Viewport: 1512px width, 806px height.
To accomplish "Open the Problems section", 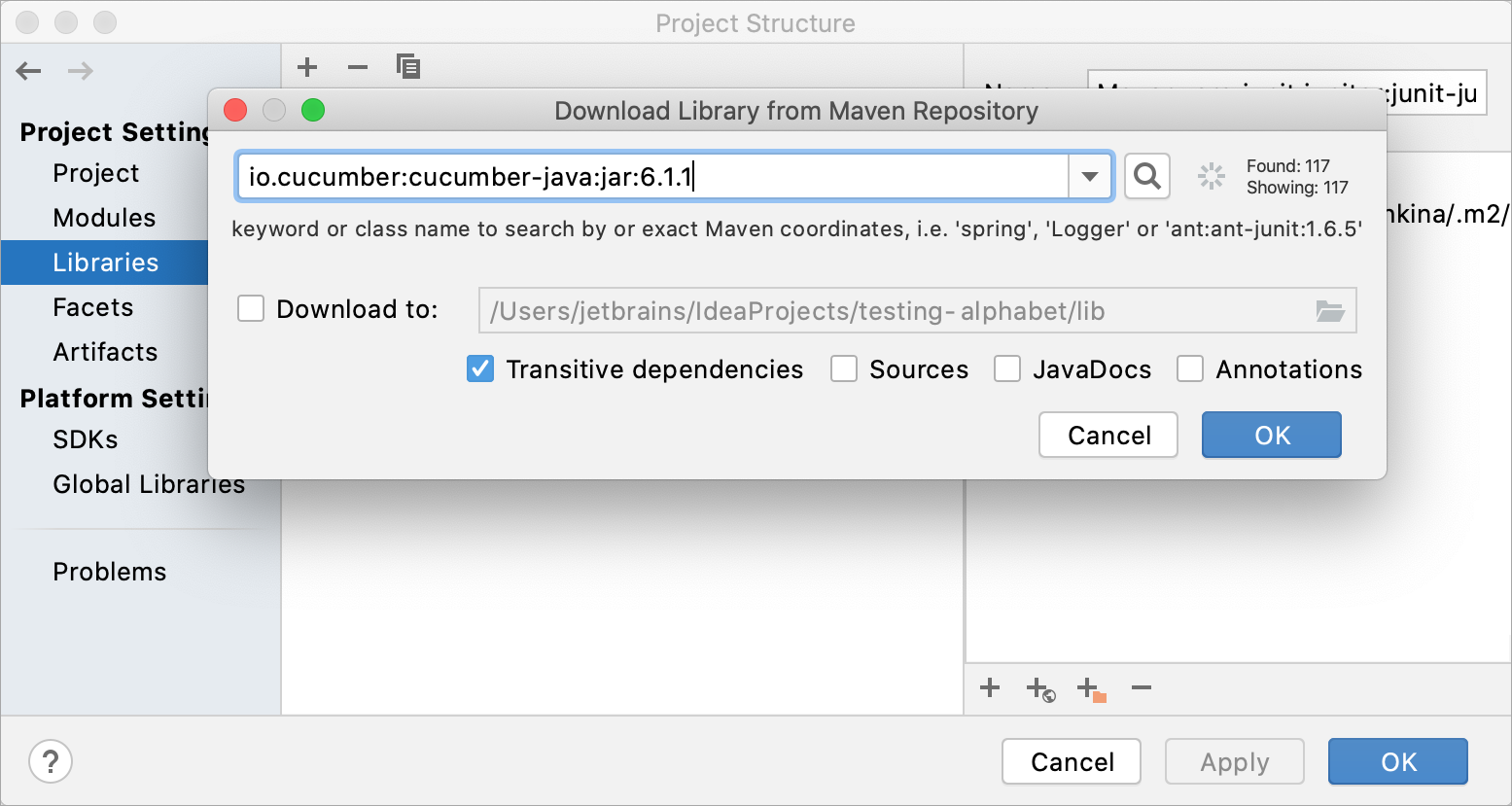I will tap(109, 572).
